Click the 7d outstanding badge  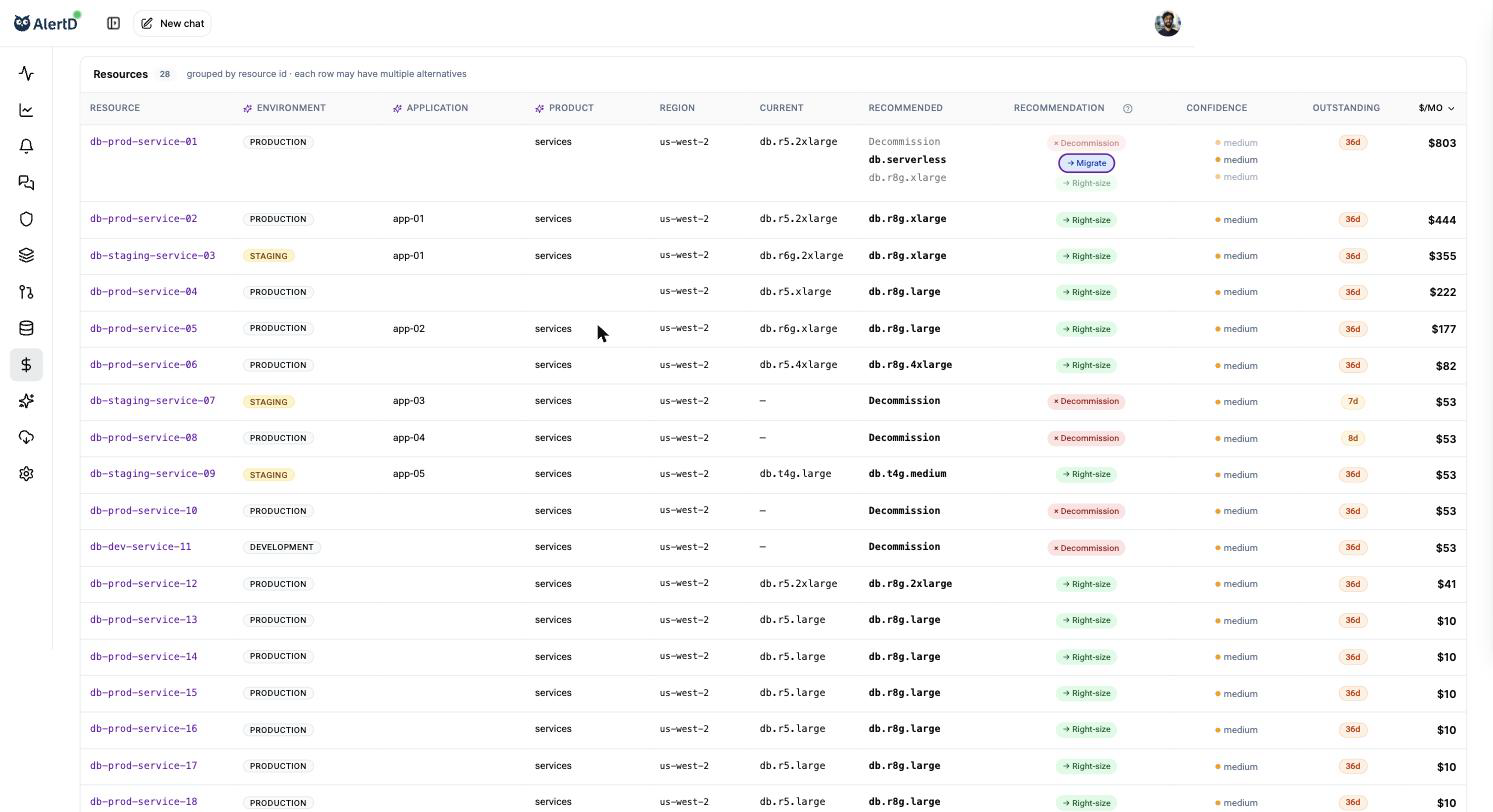pyautogui.click(x=1352, y=402)
